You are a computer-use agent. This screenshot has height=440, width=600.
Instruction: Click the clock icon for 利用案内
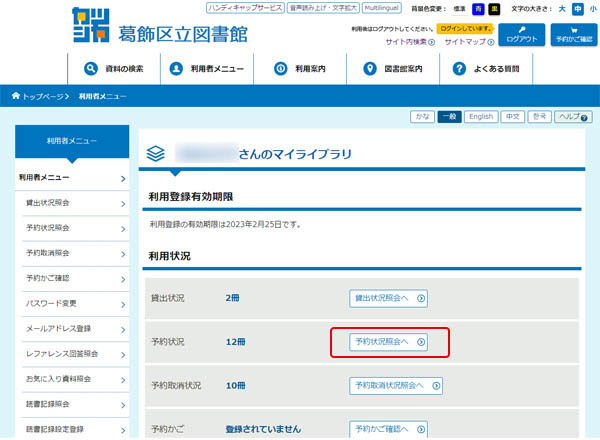pos(280,68)
